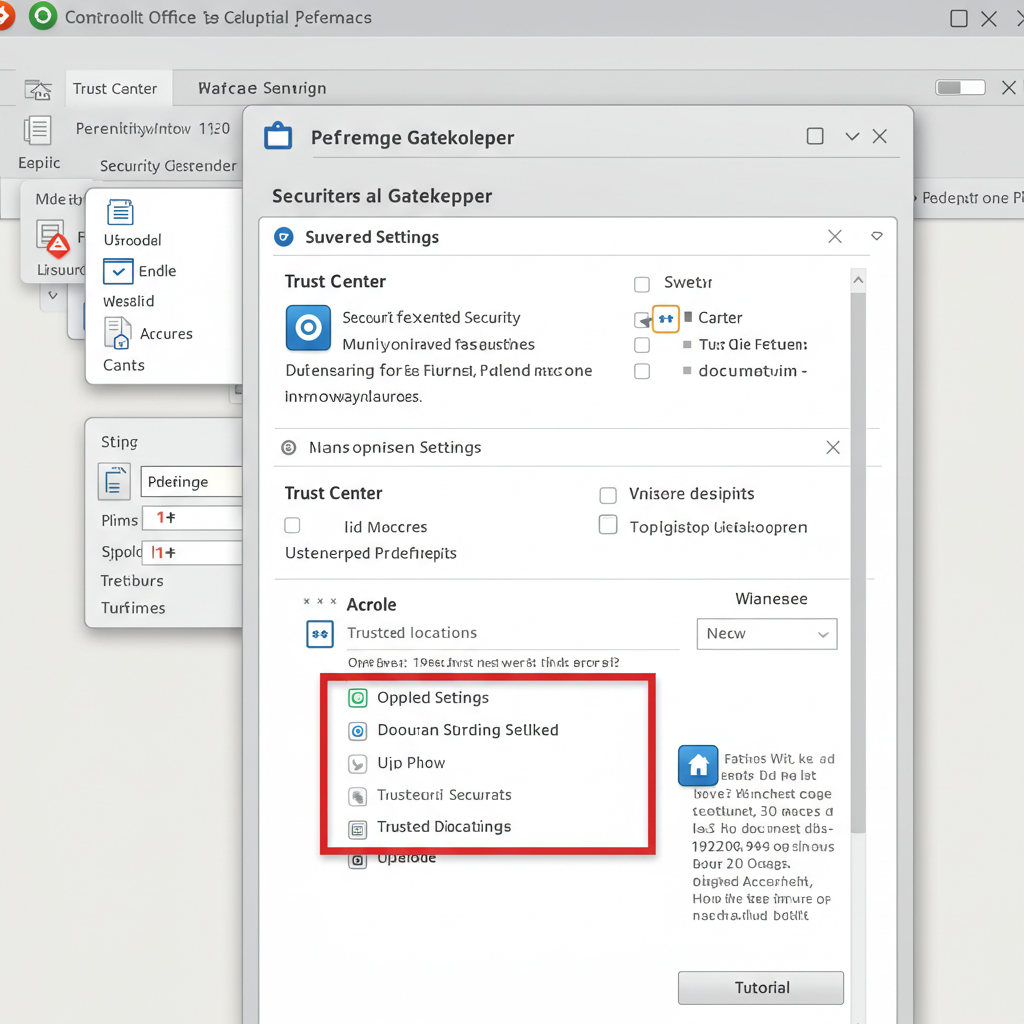
Task: Click the round icon beside Mansopnisen Settings
Action: [x=288, y=447]
